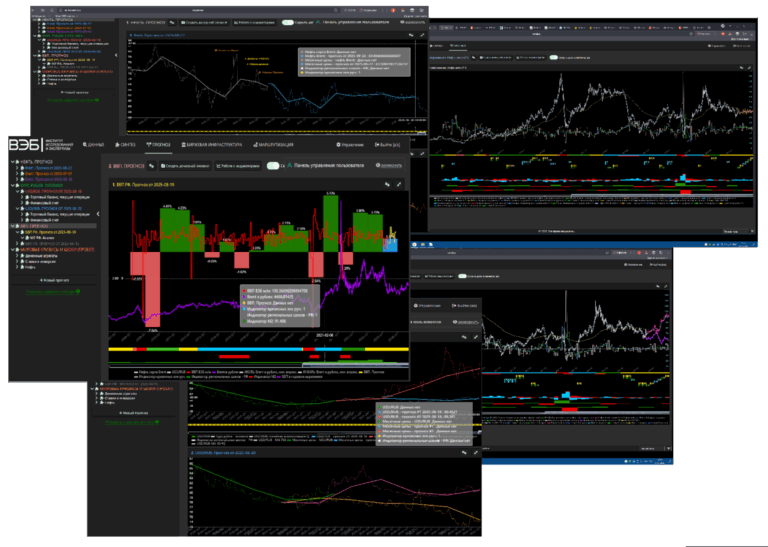Screen dimensions: 768x547
Task: Click 'развернуть' link in ВВП window
Action: click(x=389, y=166)
